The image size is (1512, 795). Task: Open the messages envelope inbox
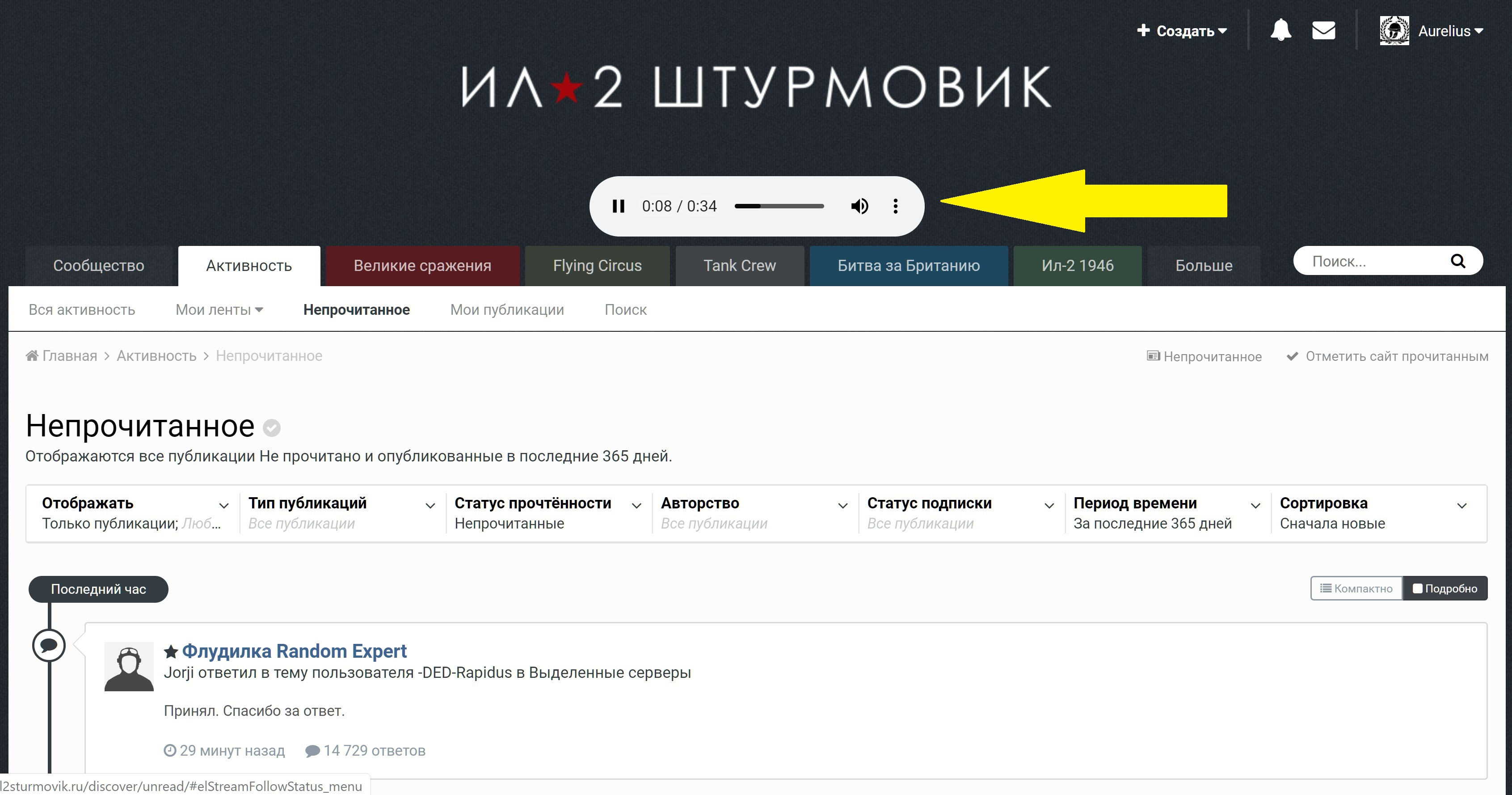click(1323, 30)
